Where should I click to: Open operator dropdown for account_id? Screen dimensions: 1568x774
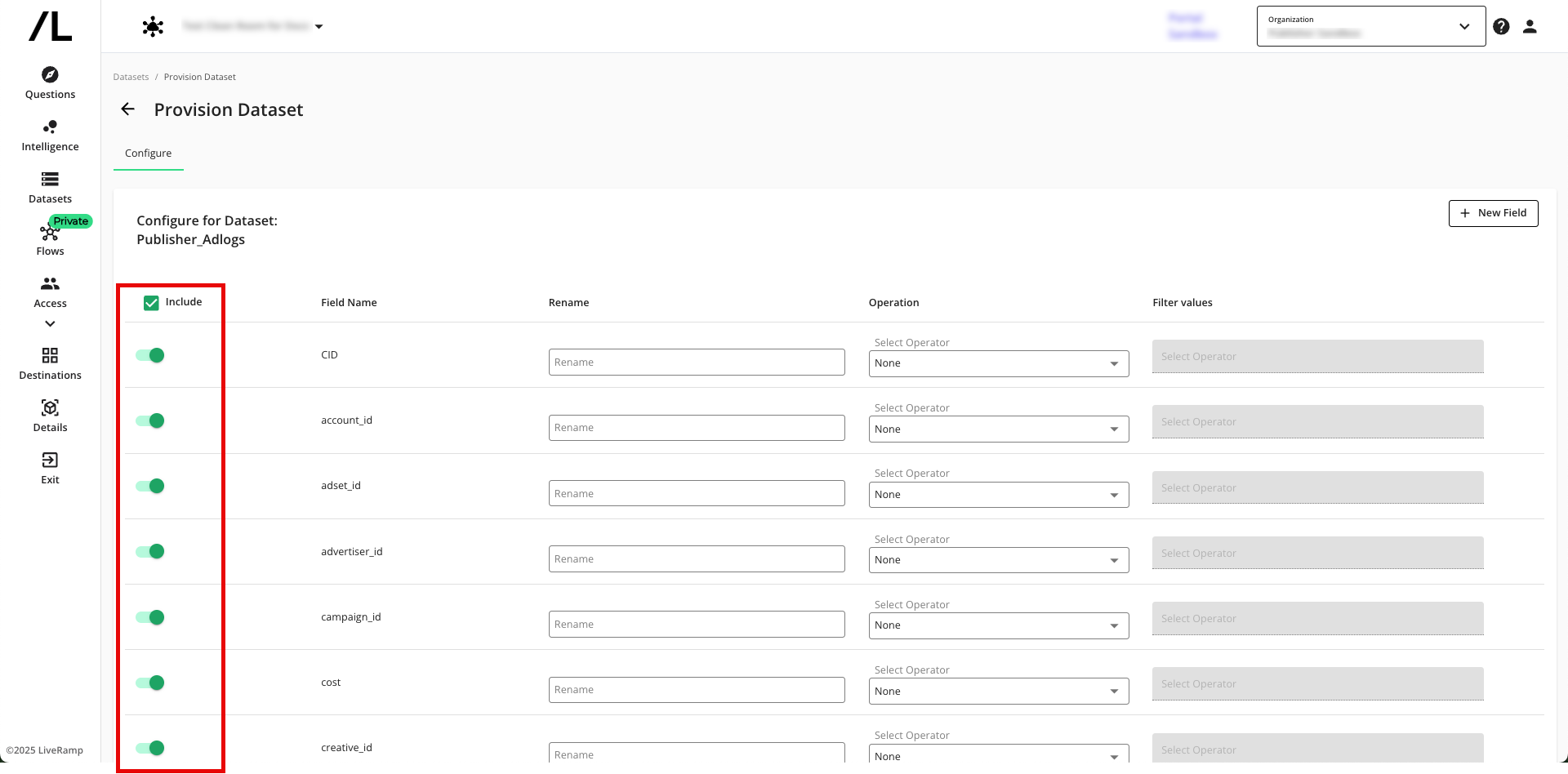pos(998,429)
